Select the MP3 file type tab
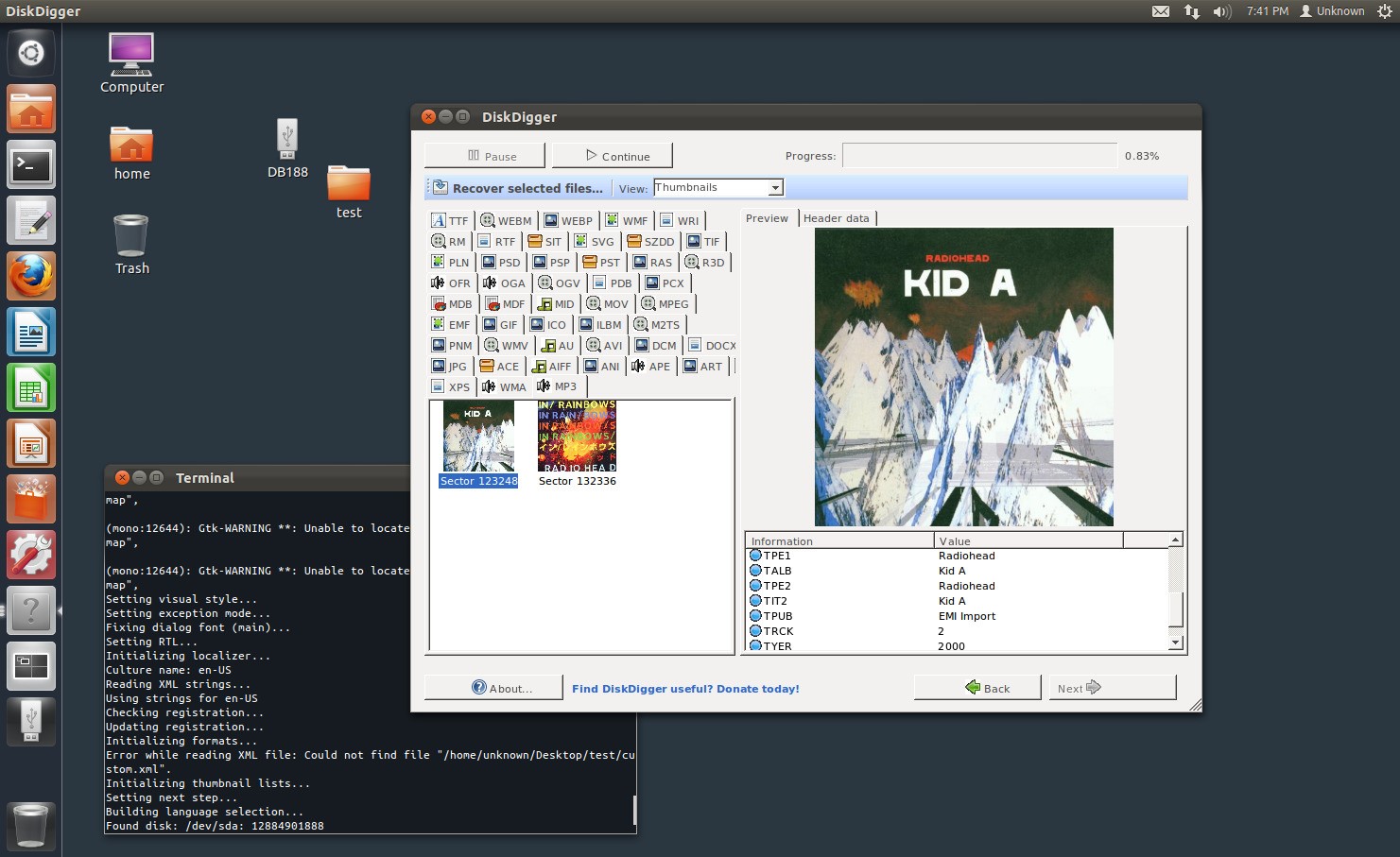This screenshot has height=857, width=1400. tap(557, 386)
